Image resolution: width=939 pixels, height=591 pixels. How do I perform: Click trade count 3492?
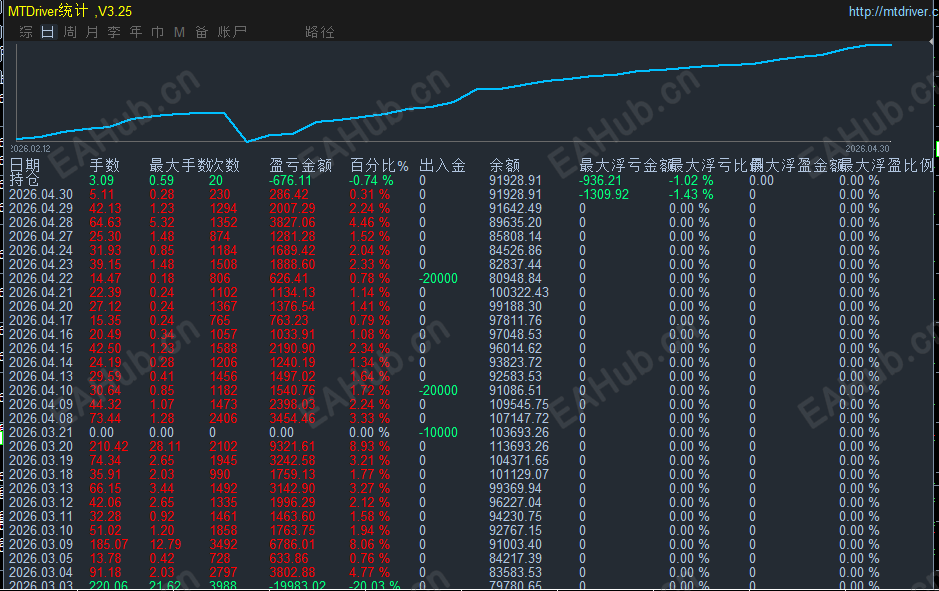tap(223, 544)
